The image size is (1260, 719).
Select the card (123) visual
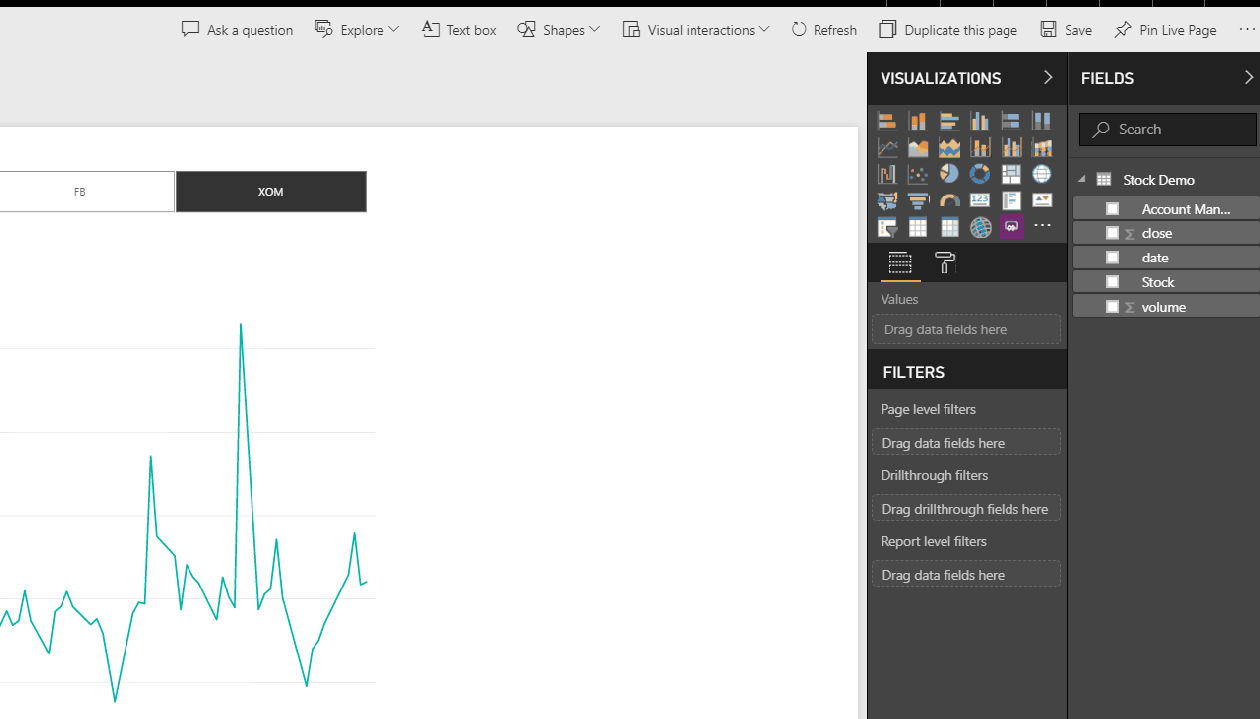pyautogui.click(x=980, y=201)
